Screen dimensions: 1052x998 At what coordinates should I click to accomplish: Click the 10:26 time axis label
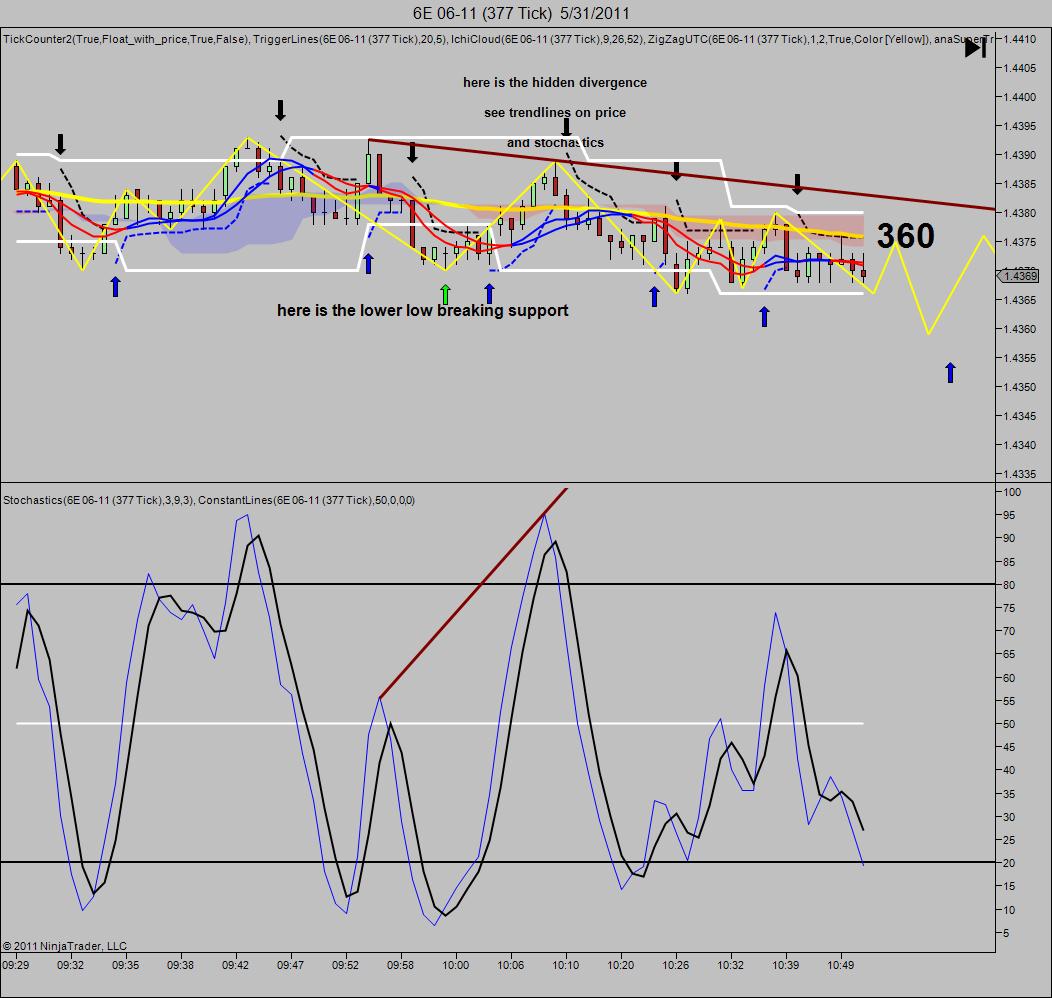click(x=676, y=964)
